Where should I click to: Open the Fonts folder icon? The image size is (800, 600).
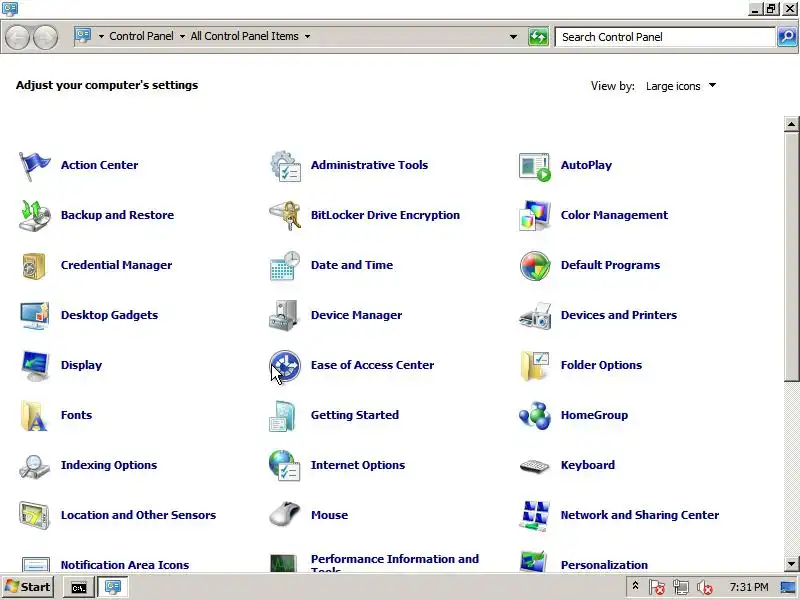34,416
